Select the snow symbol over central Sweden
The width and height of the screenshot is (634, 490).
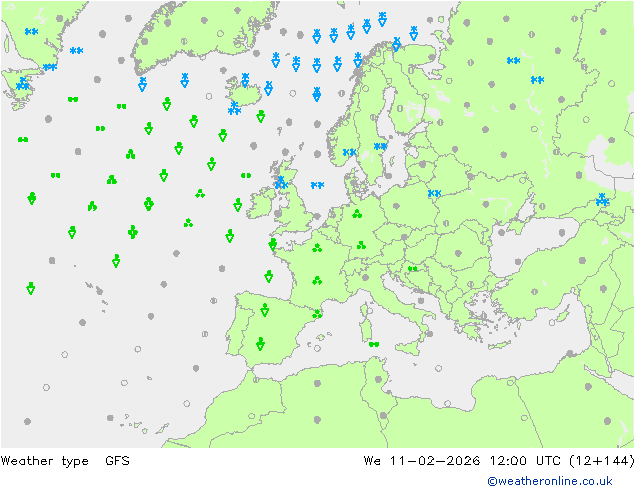[x=380, y=146]
